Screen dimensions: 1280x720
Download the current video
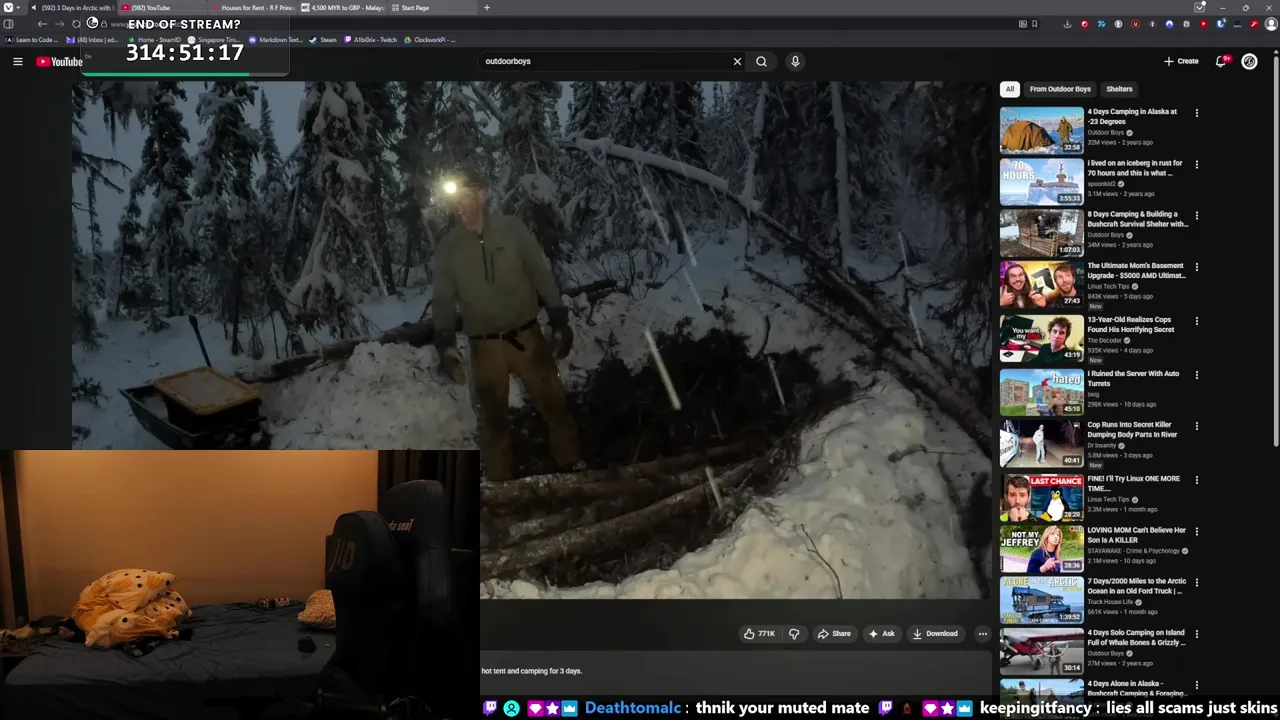tap(935, 633)
